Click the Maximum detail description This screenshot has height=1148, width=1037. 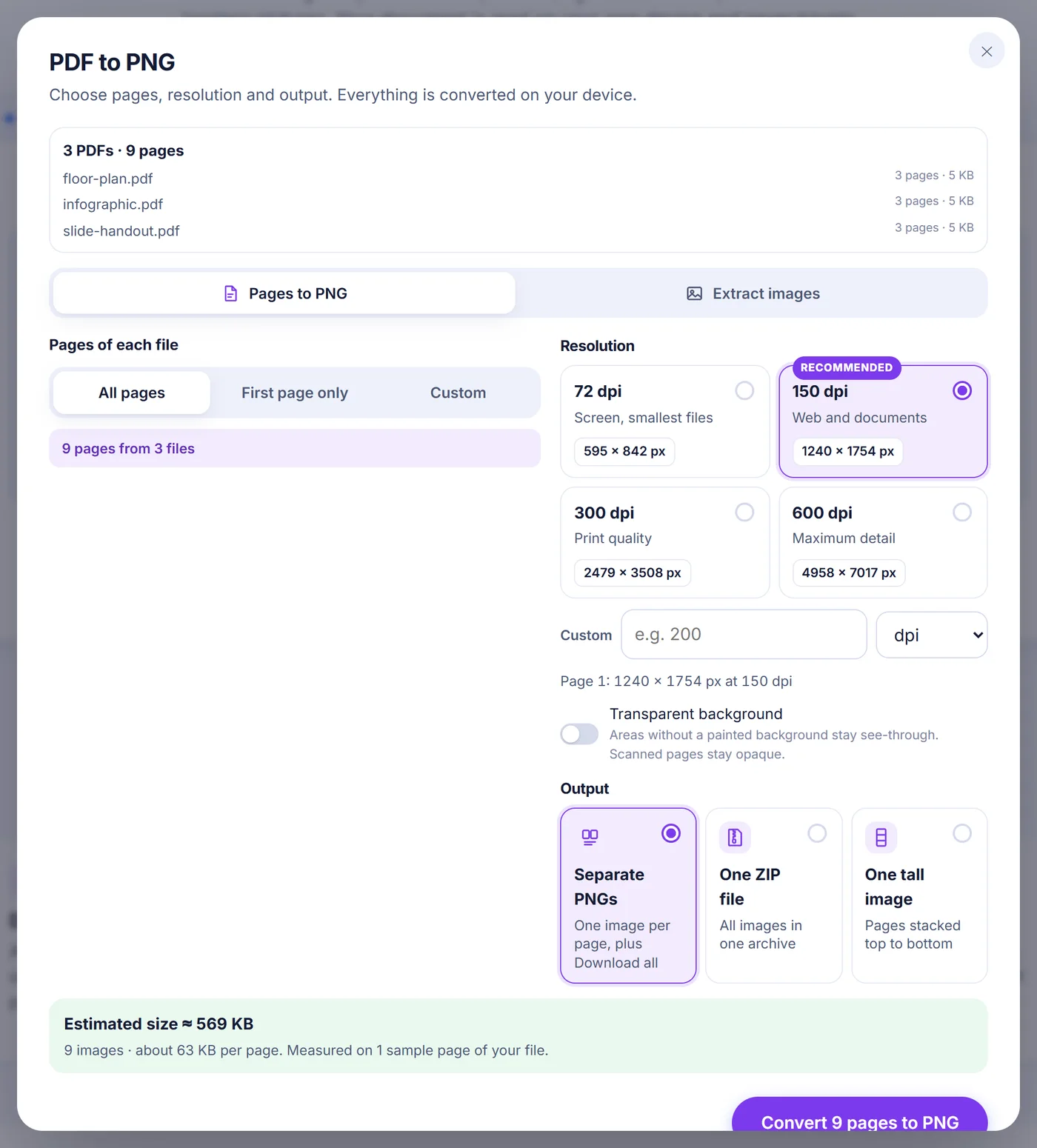(843, 538)
